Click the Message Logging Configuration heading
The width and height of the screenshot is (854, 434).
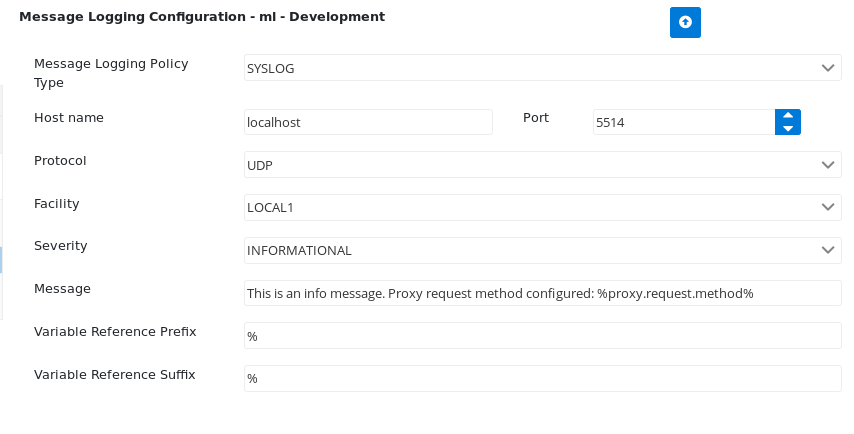pyautogui.click(x=202, y=17)
